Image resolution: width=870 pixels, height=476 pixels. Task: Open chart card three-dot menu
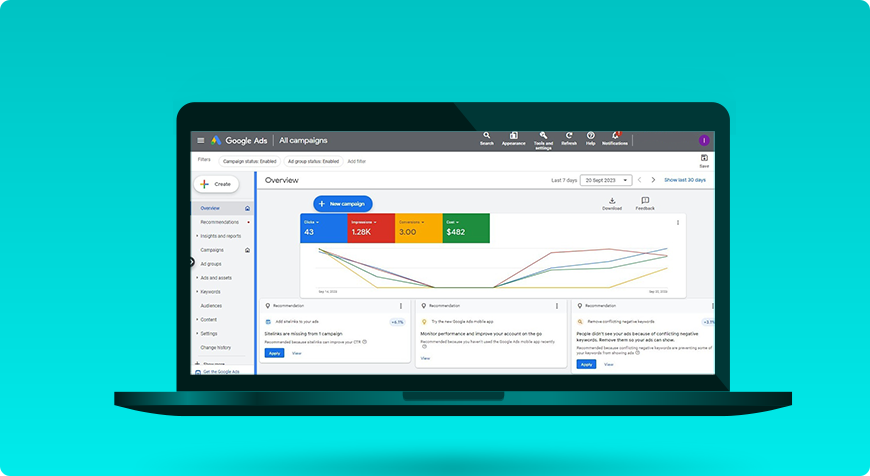coord(677,222)
